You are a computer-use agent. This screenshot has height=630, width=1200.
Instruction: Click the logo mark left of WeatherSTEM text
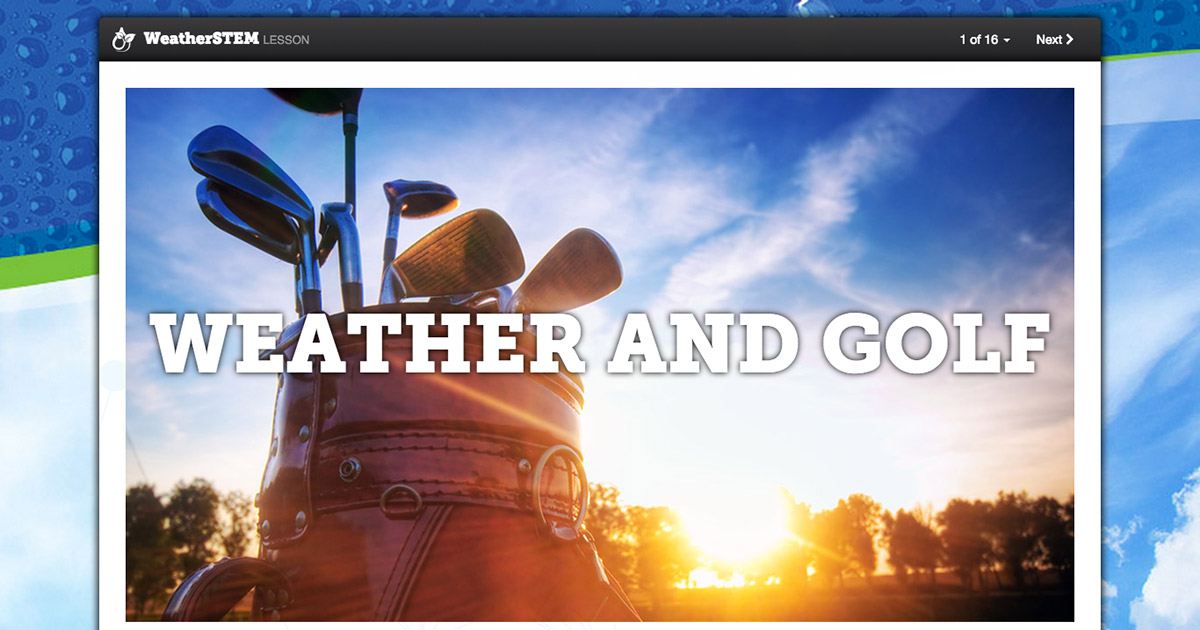click(x=123, y=38)
